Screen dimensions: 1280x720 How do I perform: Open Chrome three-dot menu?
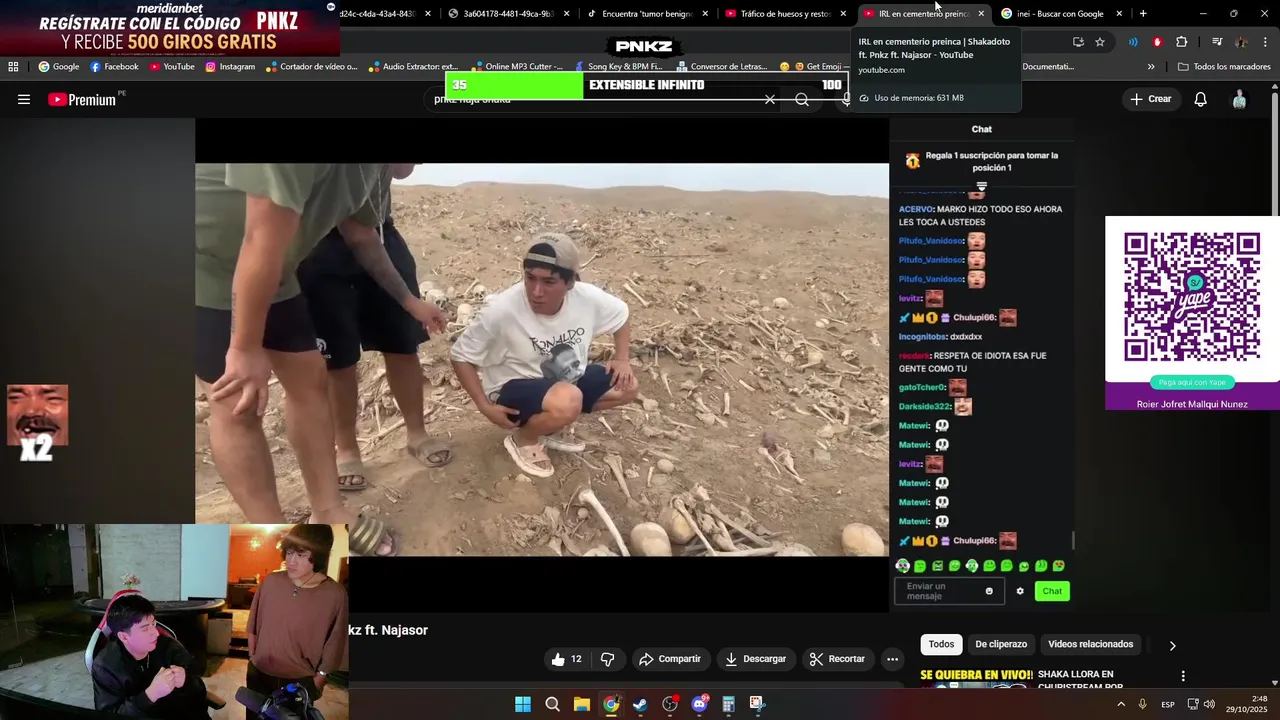[x=1265, y=42]
